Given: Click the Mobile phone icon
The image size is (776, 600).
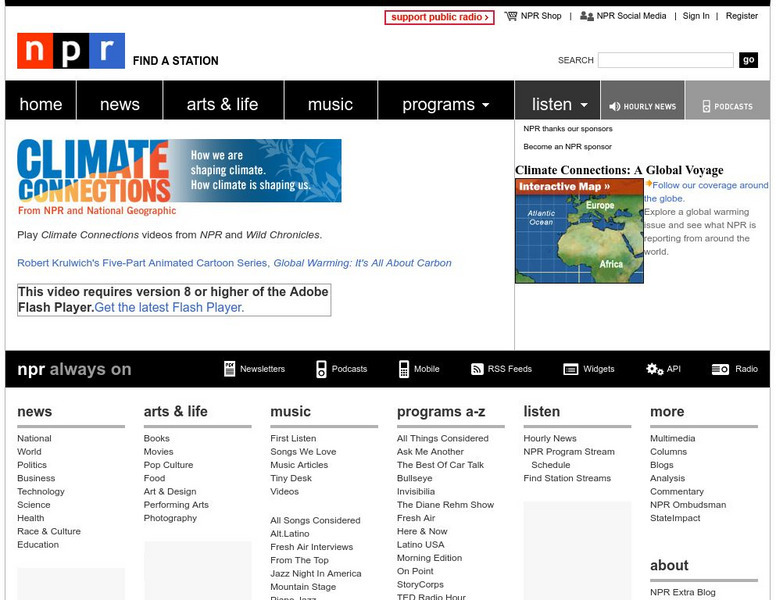Looking at the screenshot, I should tap(404, 369).
